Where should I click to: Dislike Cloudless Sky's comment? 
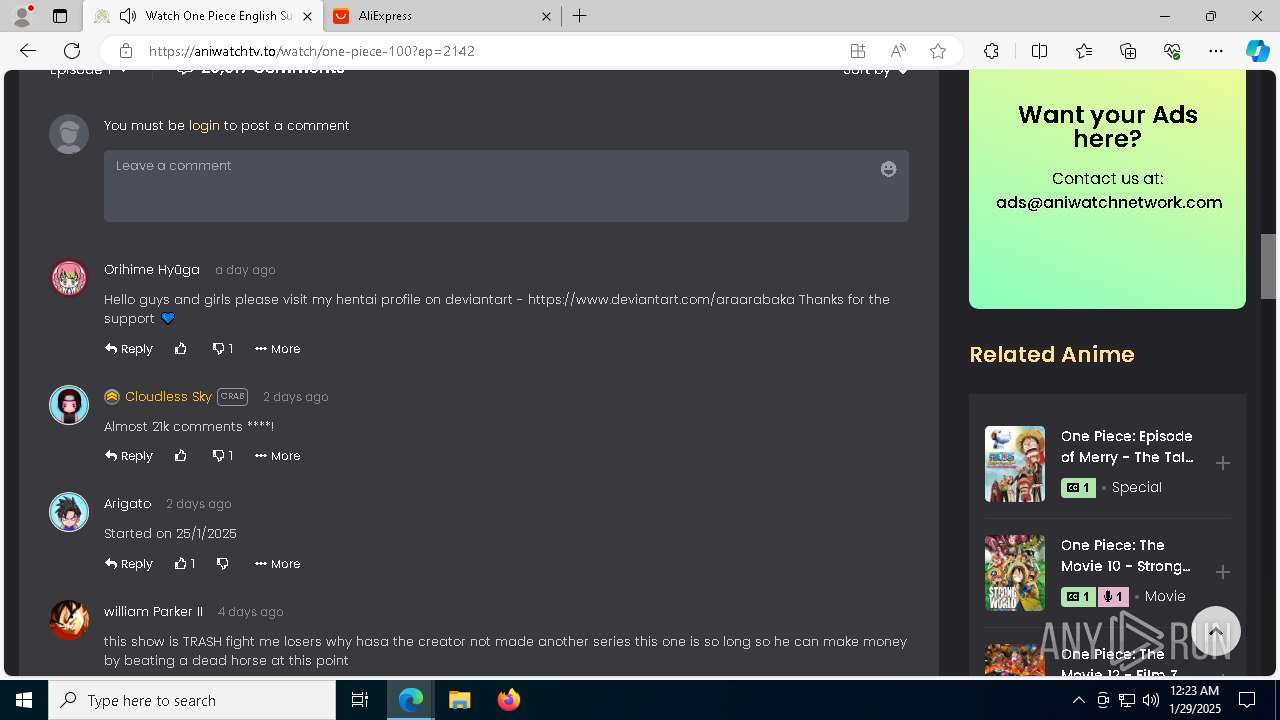coord(222,456)
